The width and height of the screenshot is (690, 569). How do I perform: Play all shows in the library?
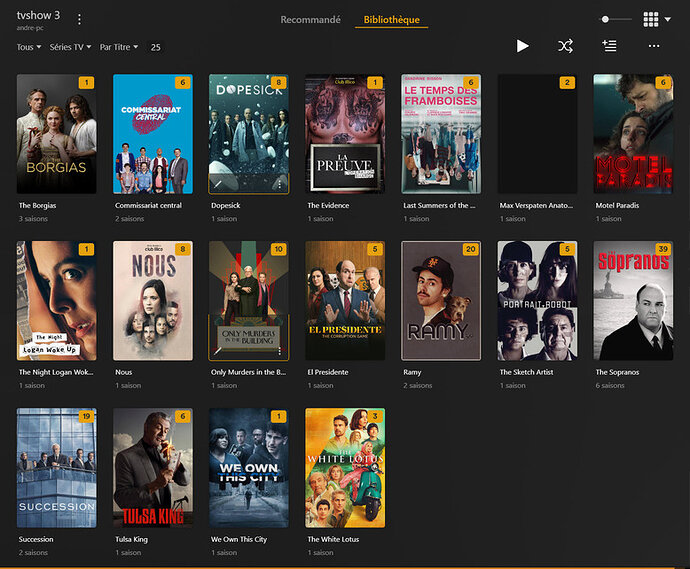[x=522, y=46]
